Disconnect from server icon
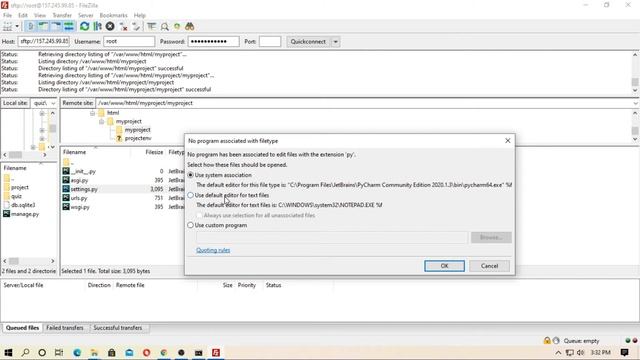This screenshot has height=360, width=640. click(123, 27)
